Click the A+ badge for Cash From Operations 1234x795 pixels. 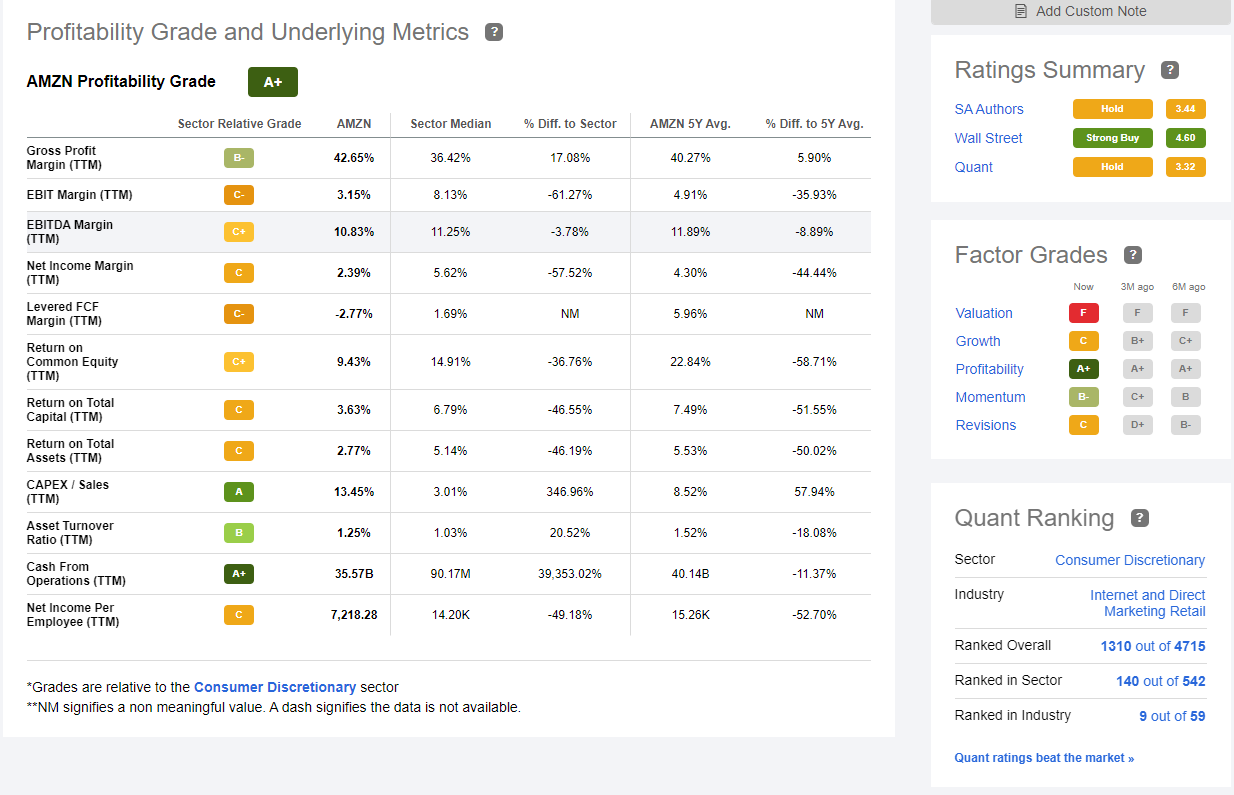238,574
